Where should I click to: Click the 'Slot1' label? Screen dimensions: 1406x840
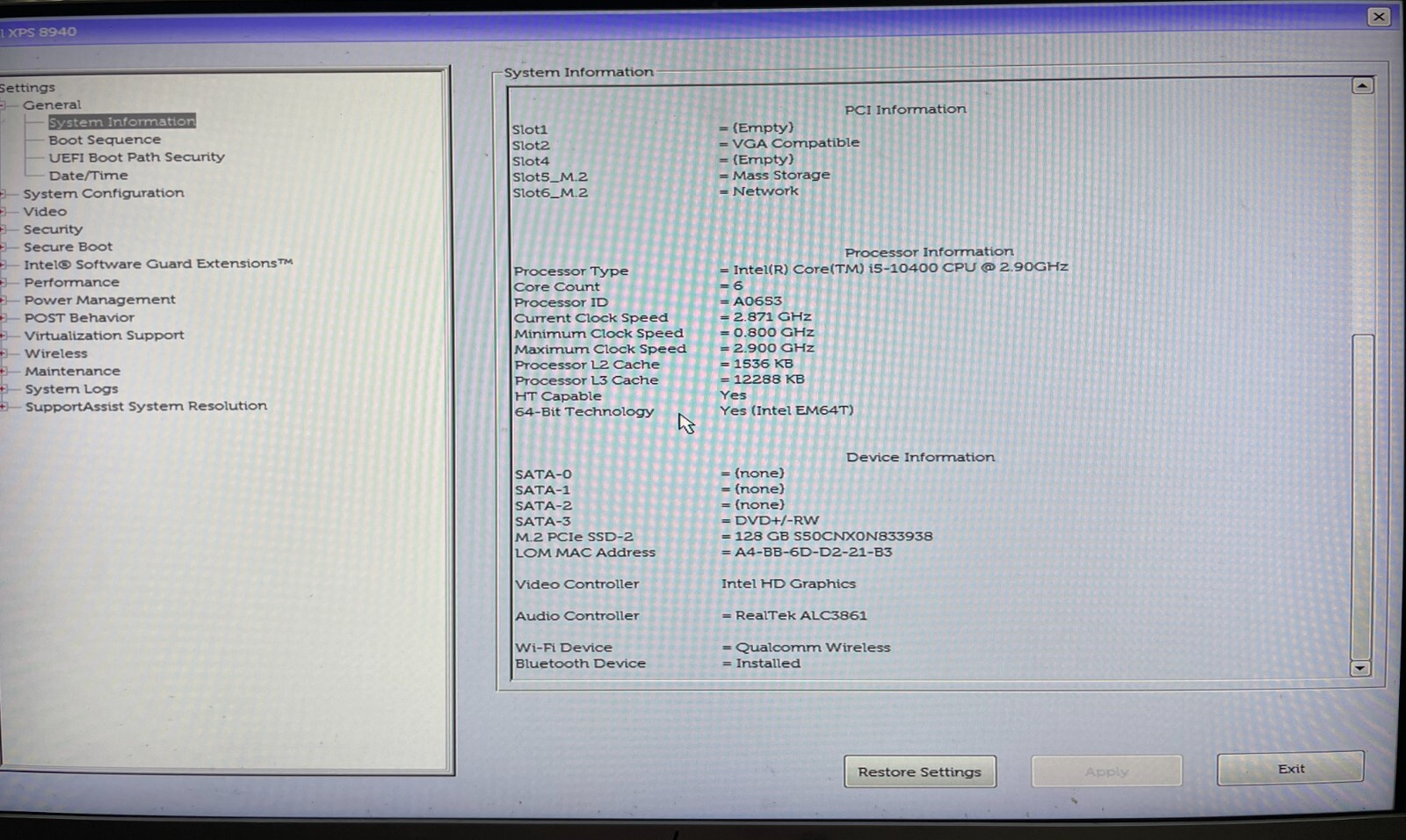pos(529,129)
